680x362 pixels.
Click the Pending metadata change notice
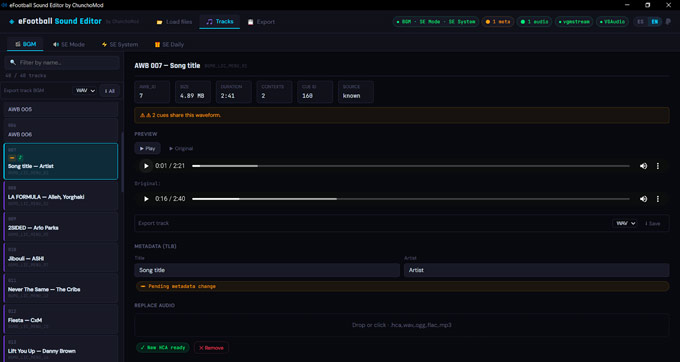point(402,286)
